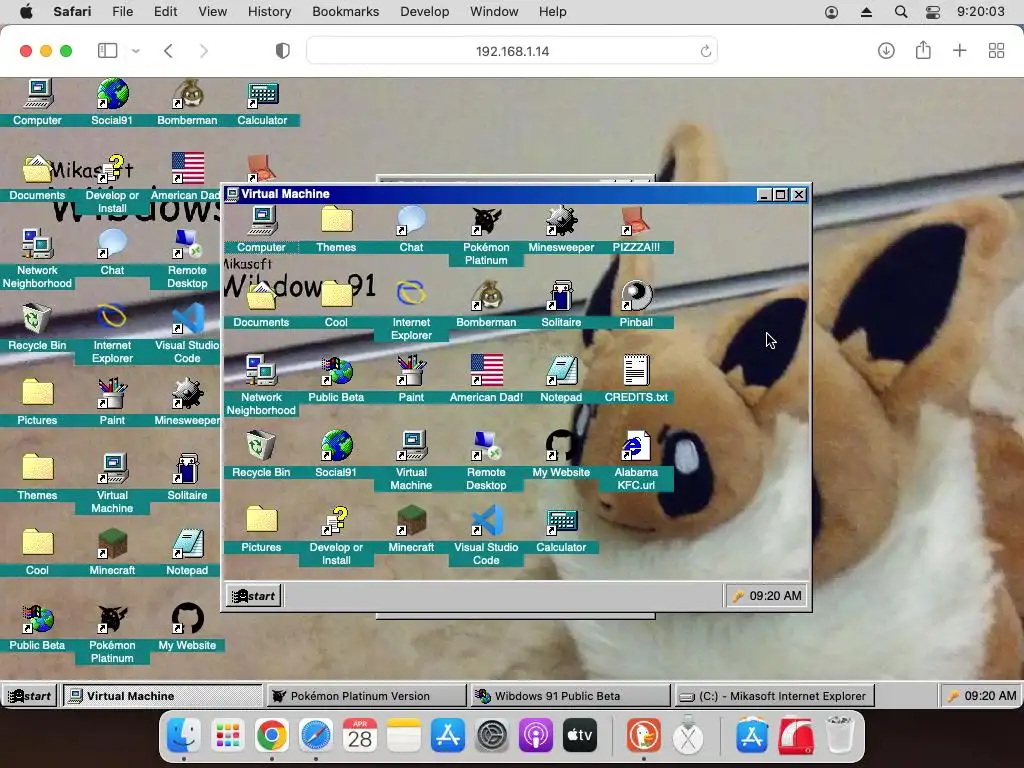Toggle Safari sidebar button
Screen dimensions: 1024x768
(x=107, y=50)
